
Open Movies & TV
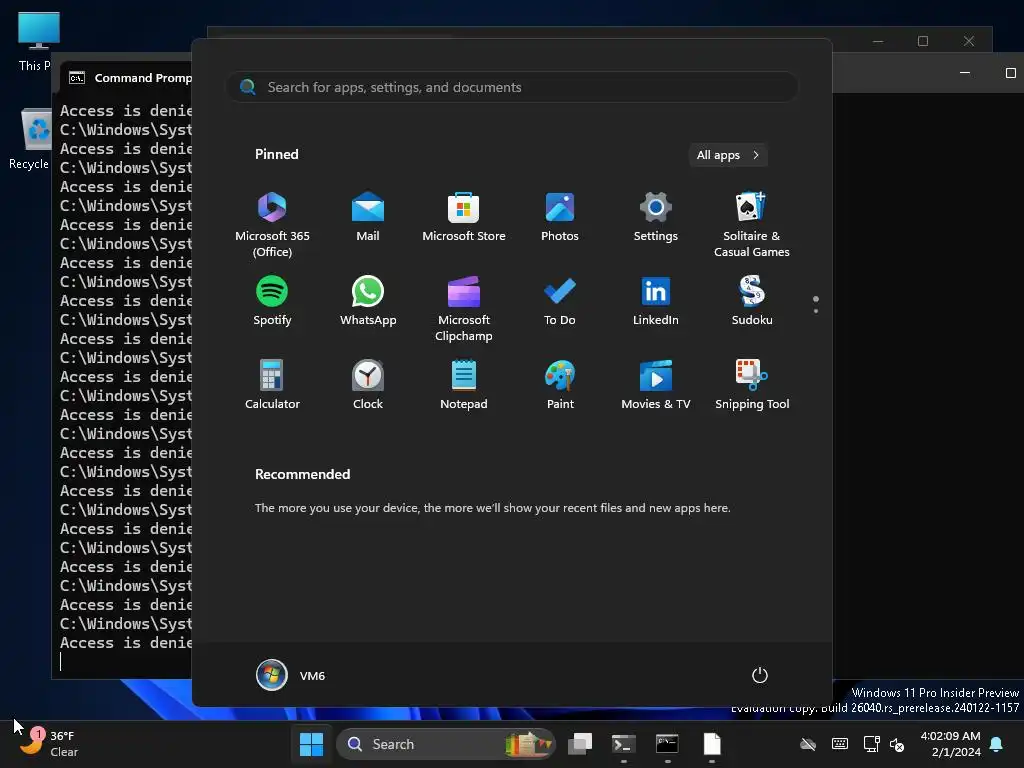(x=656, y=385)
